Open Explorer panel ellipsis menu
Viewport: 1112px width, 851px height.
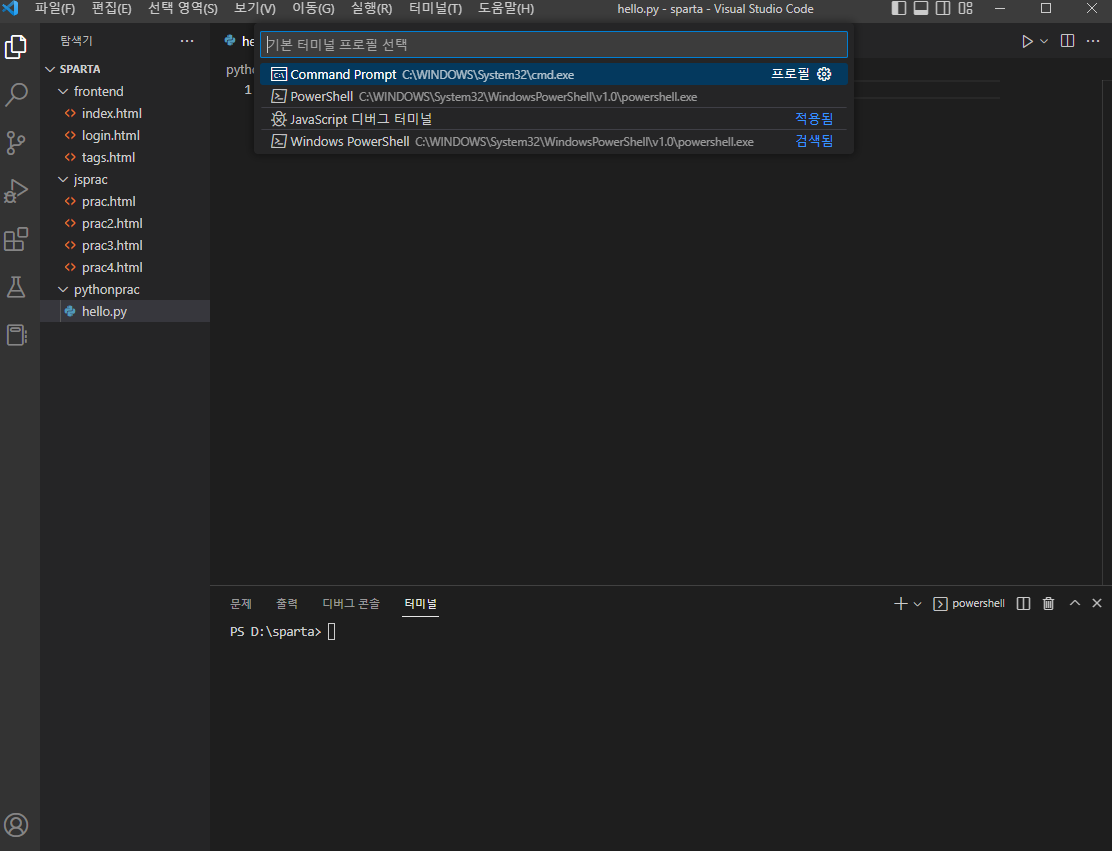point(187,41)
